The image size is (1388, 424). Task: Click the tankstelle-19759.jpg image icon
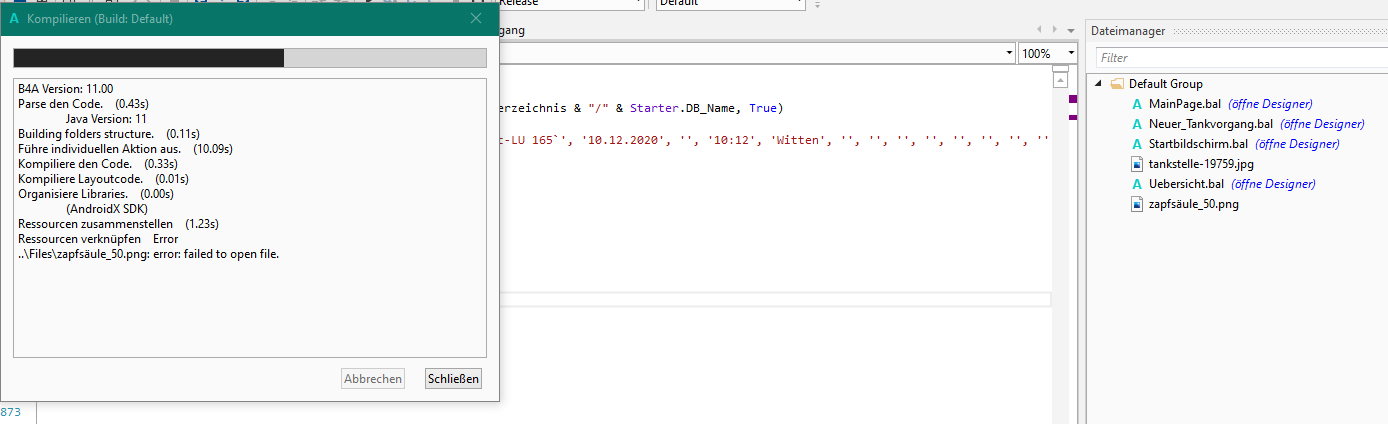1137,164
